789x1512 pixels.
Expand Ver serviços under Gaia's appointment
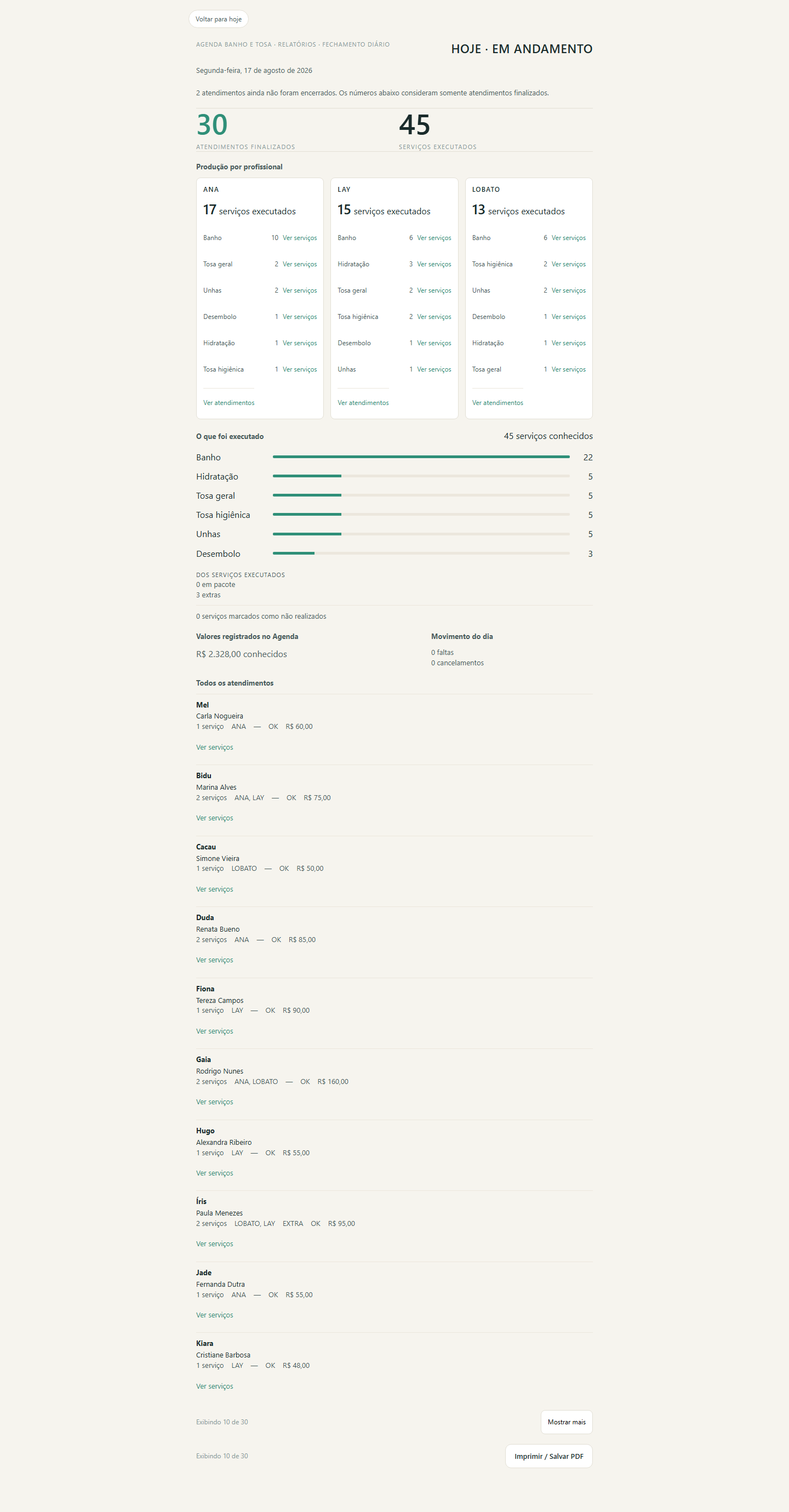point(214,1102)
